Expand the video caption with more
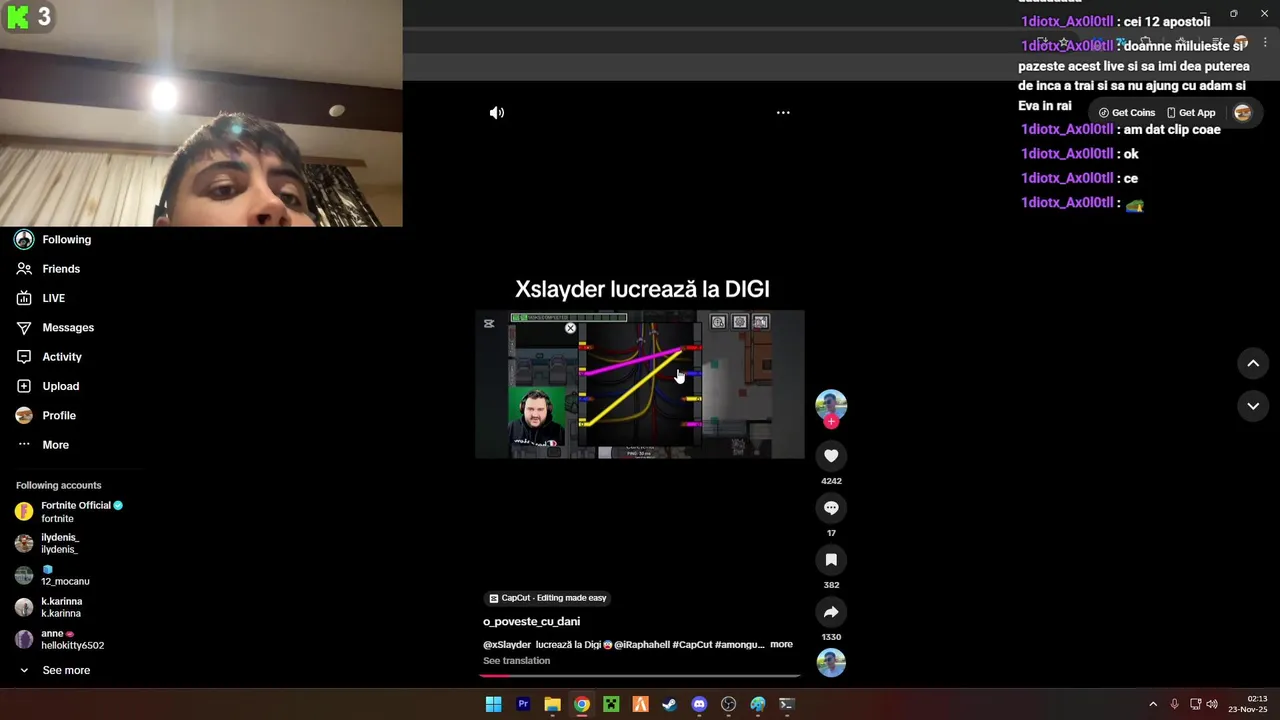The height and width of the screenshot is (720, 1280). (781, 645)
